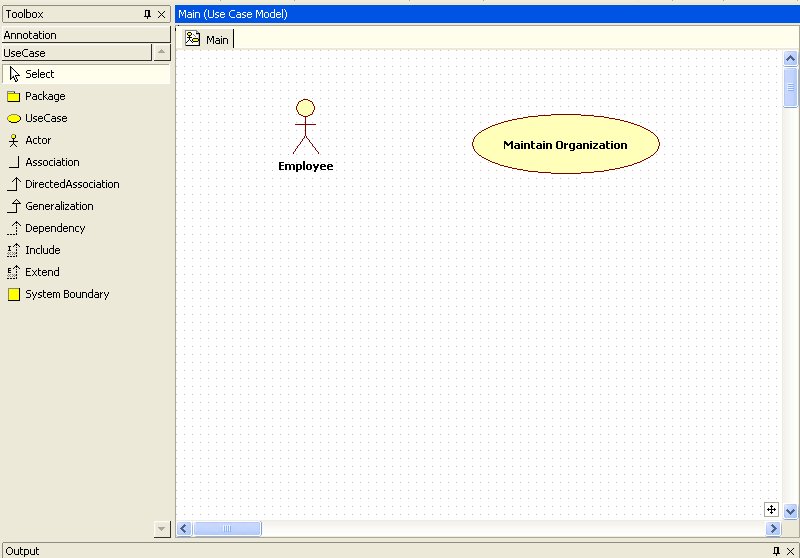Click the toolbox scroll-down arrow at bottom
This screenshot has height=558, width=800.
pos(162,529)
